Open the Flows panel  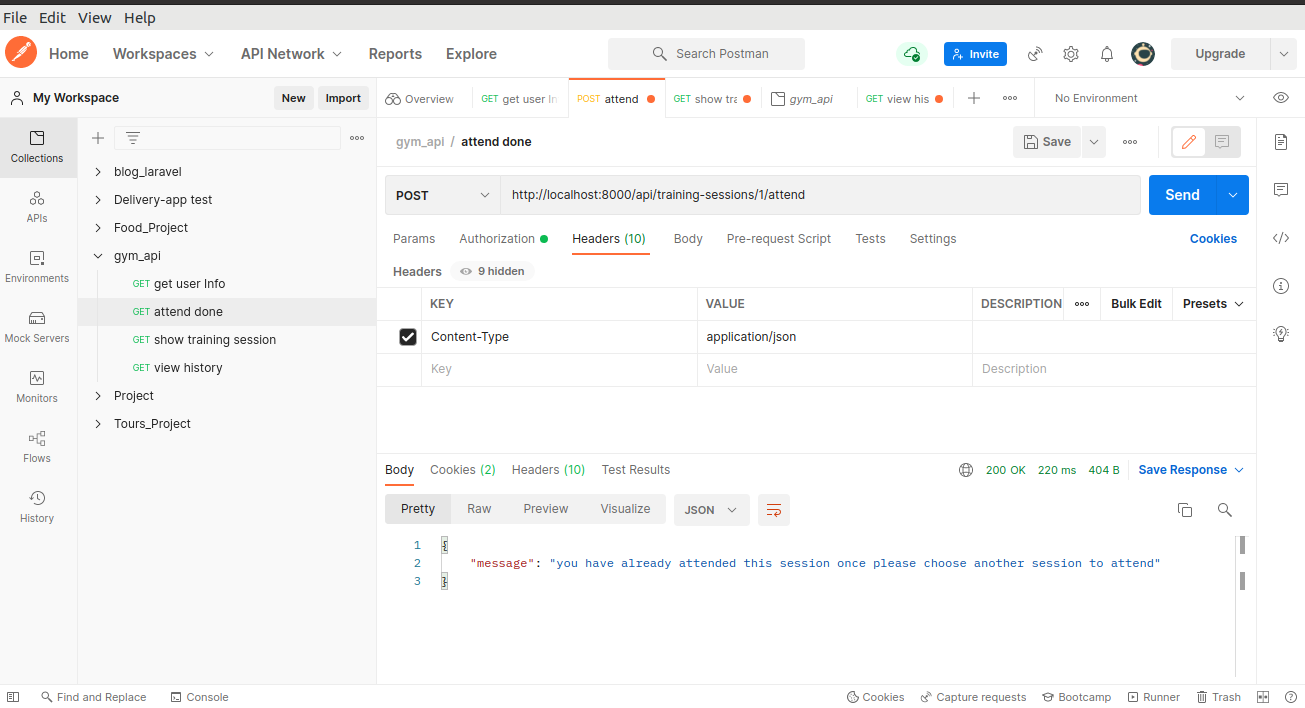click(37, 447)
